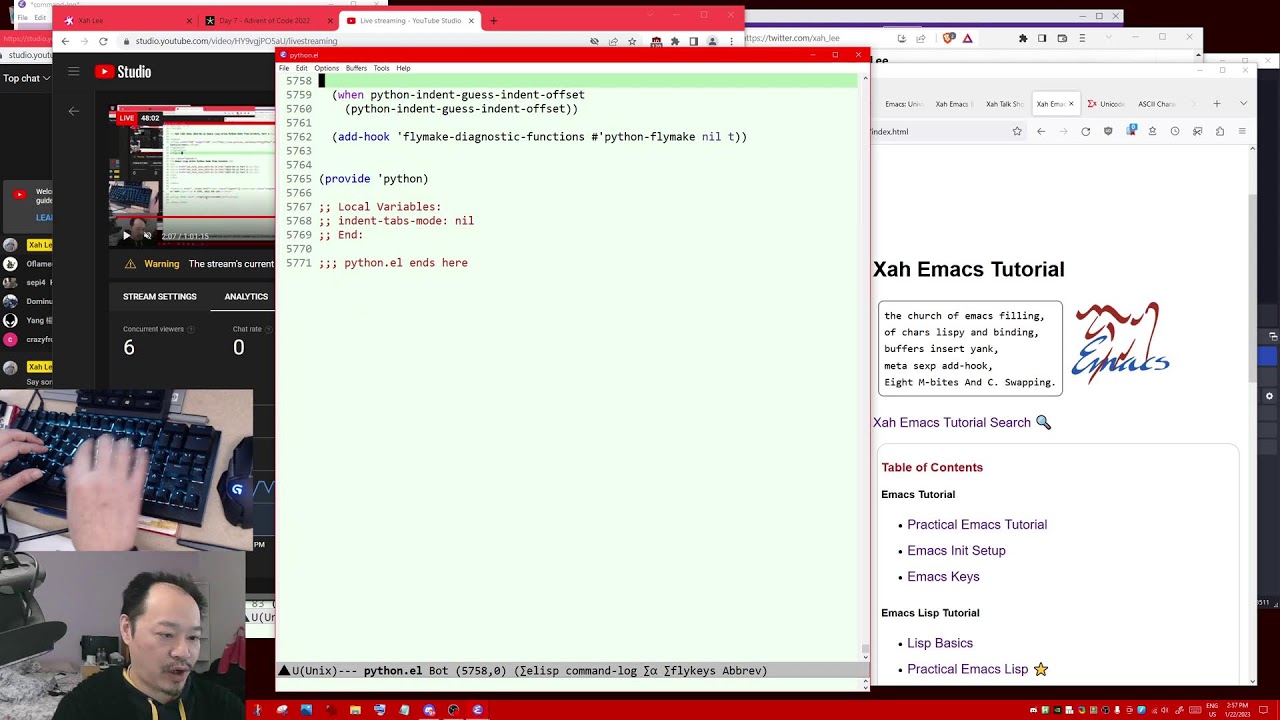Viewport: 1280px width, 720px height.
Task: Open the File menu in Emacs
Action: (284, 68)
